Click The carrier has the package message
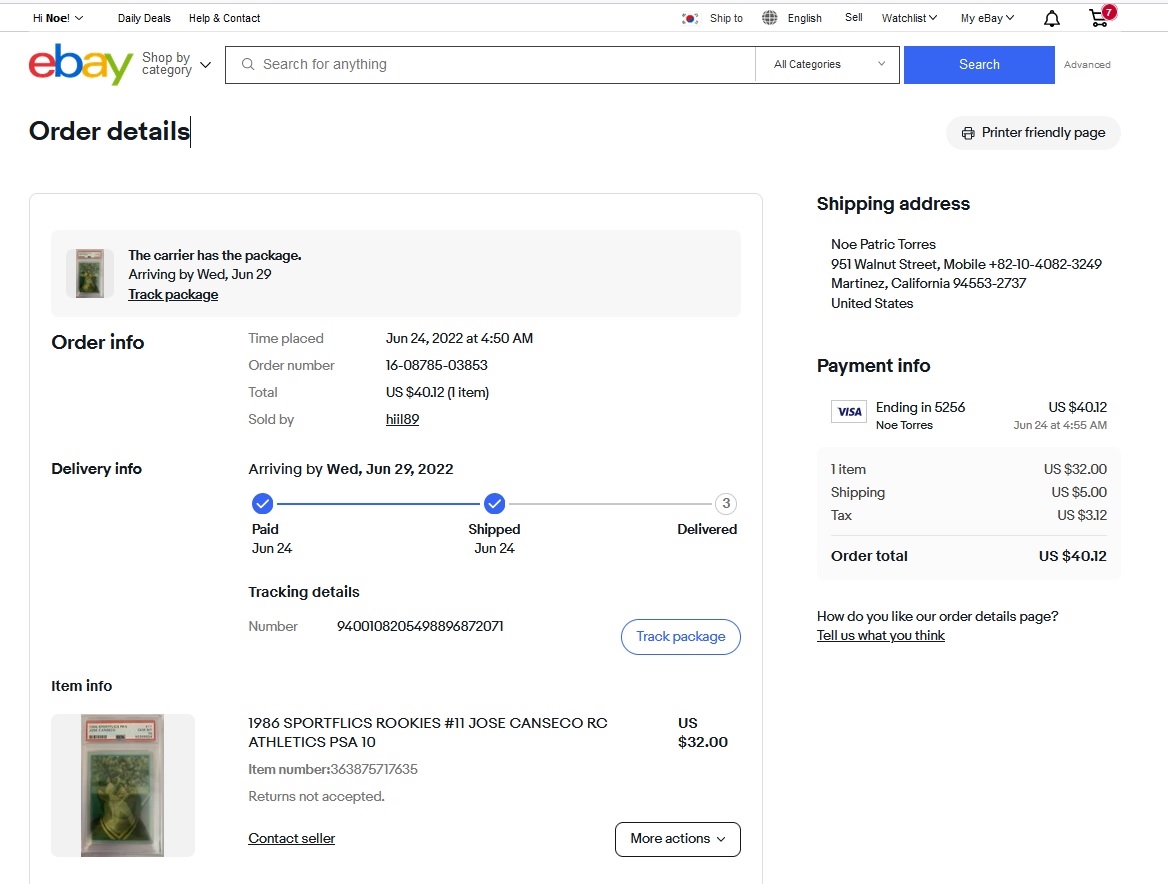This screenshot has width=1168, height=884. 215,255
